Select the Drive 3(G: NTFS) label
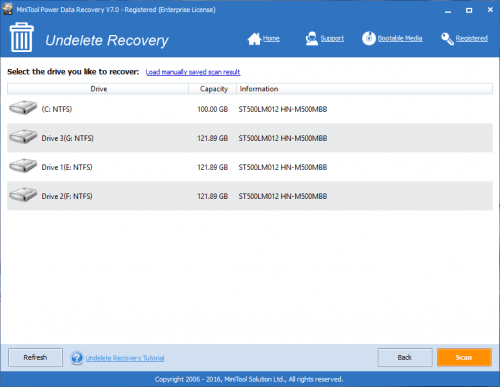500x387 pixels. click(x=67, y=138)
